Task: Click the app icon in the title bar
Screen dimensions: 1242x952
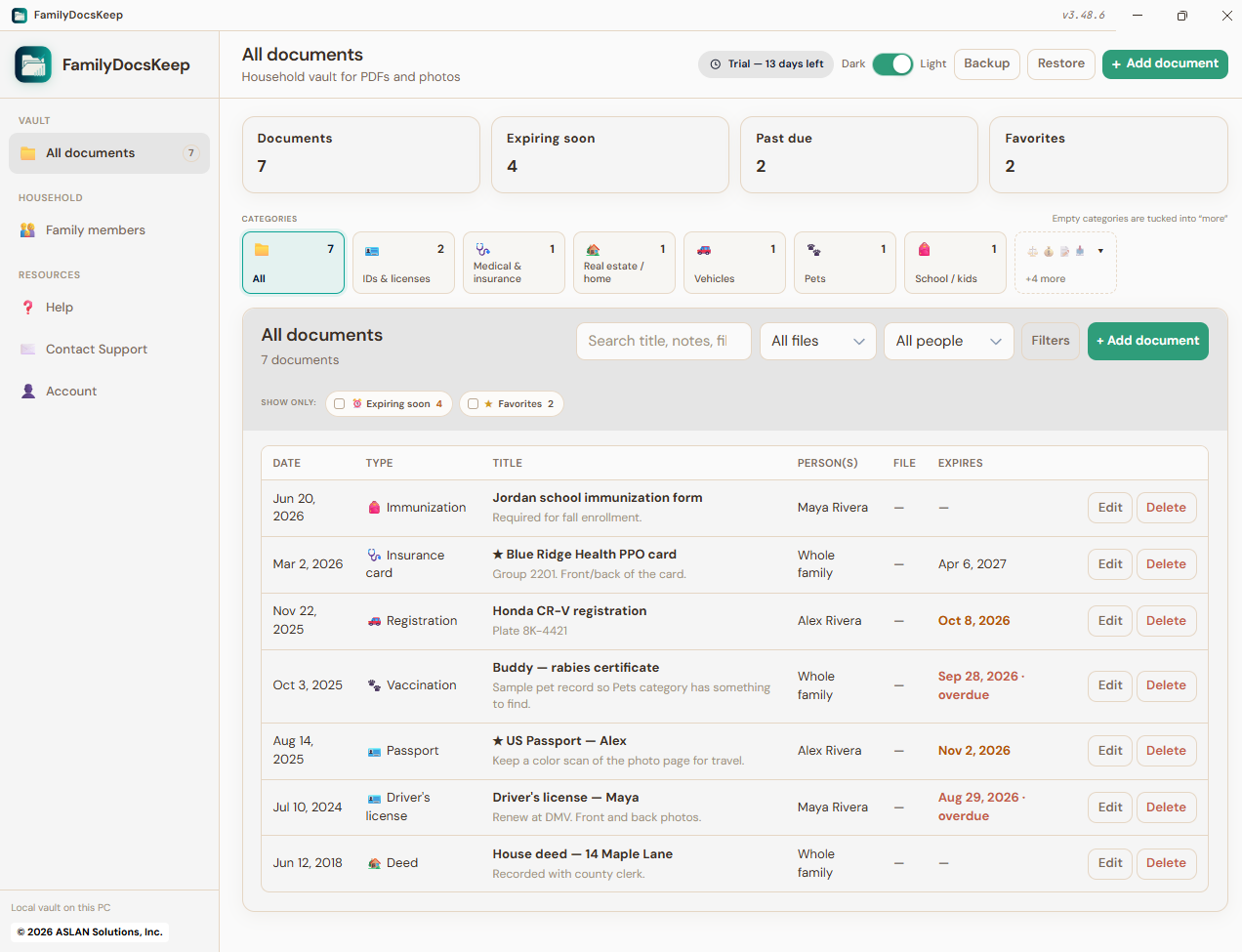Action: coord(20,16)
